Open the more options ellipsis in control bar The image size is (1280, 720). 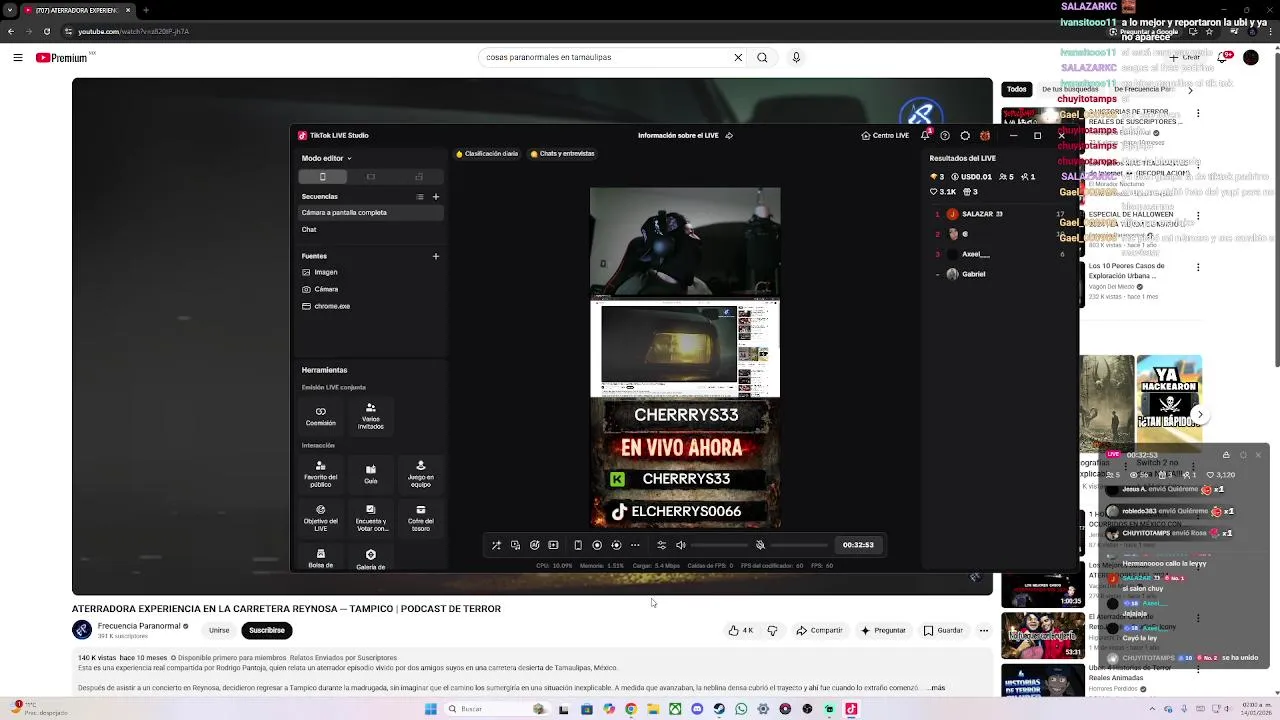coord(635,545)
